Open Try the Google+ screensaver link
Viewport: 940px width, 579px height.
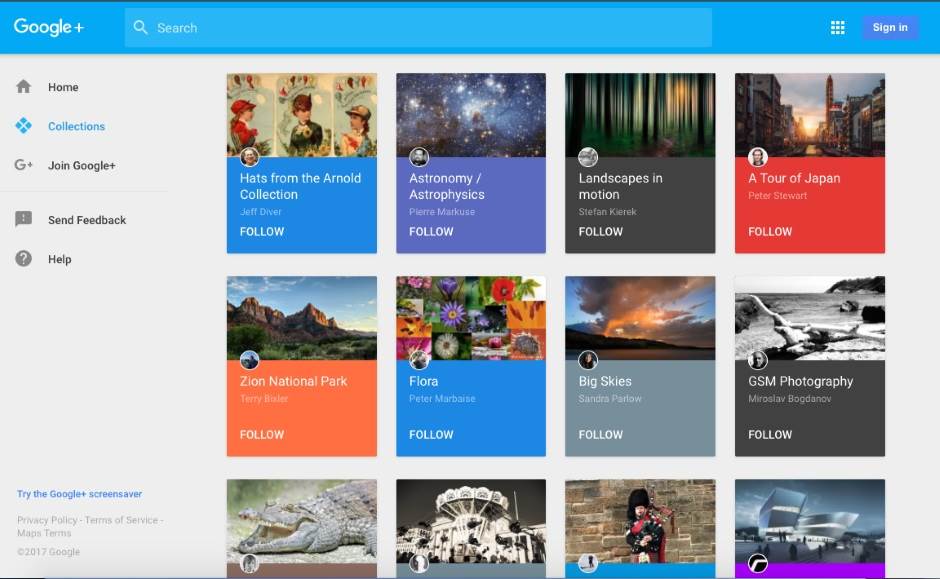pos(79,494)
